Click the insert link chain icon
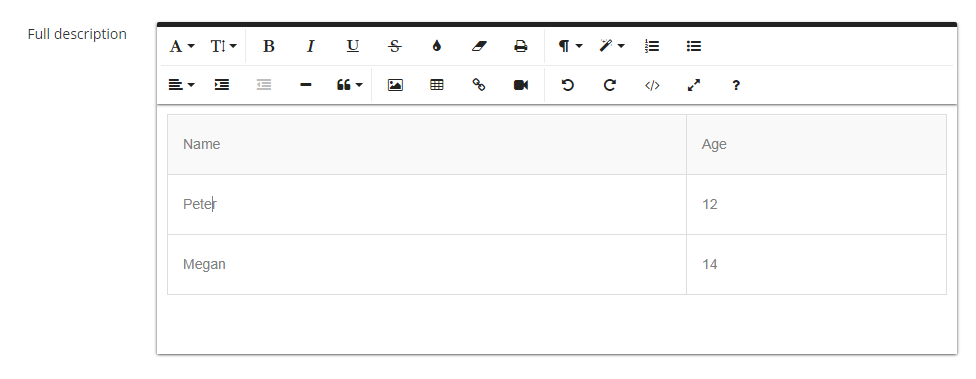Image resolution: width=976 pixels, height=379 pixels. [479, 85]
